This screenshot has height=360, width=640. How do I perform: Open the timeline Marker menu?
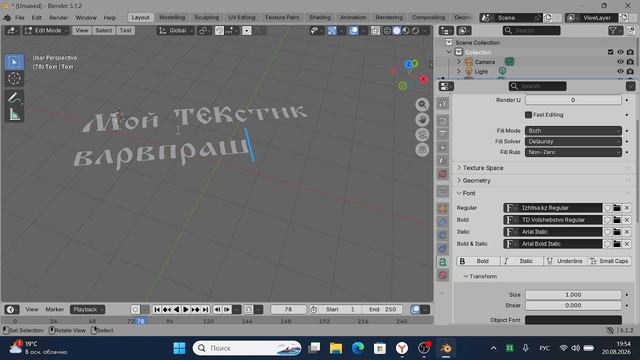pos(55,310)
